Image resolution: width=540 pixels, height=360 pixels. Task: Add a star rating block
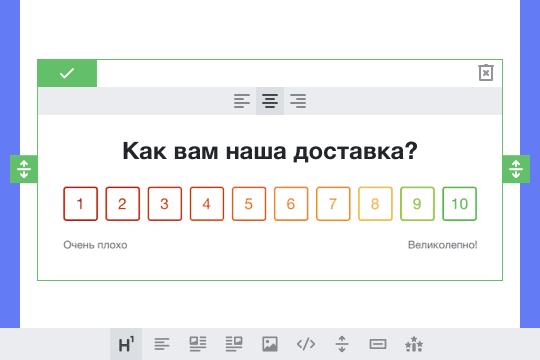coord(414,344)
